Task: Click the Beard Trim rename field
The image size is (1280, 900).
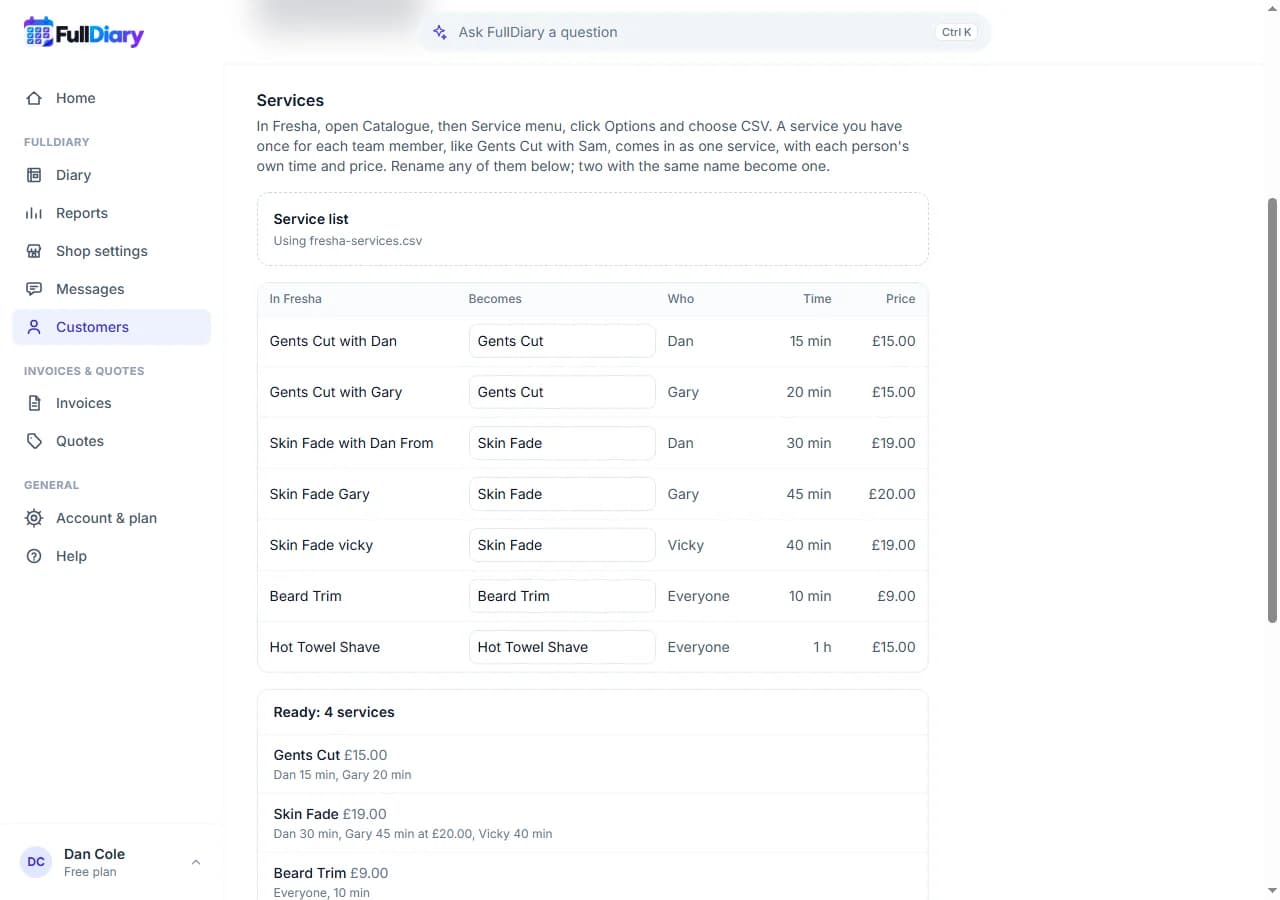Action: tap(562, 596)
